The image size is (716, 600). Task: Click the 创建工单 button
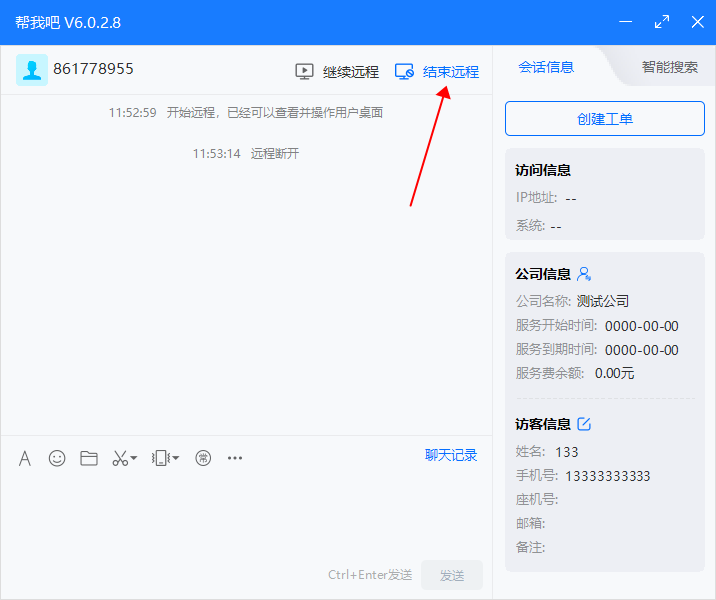(x=605, y=118)
